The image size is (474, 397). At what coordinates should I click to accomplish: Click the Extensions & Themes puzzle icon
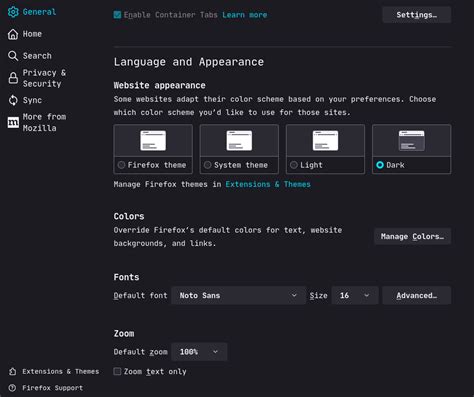(x=13, y=371)
